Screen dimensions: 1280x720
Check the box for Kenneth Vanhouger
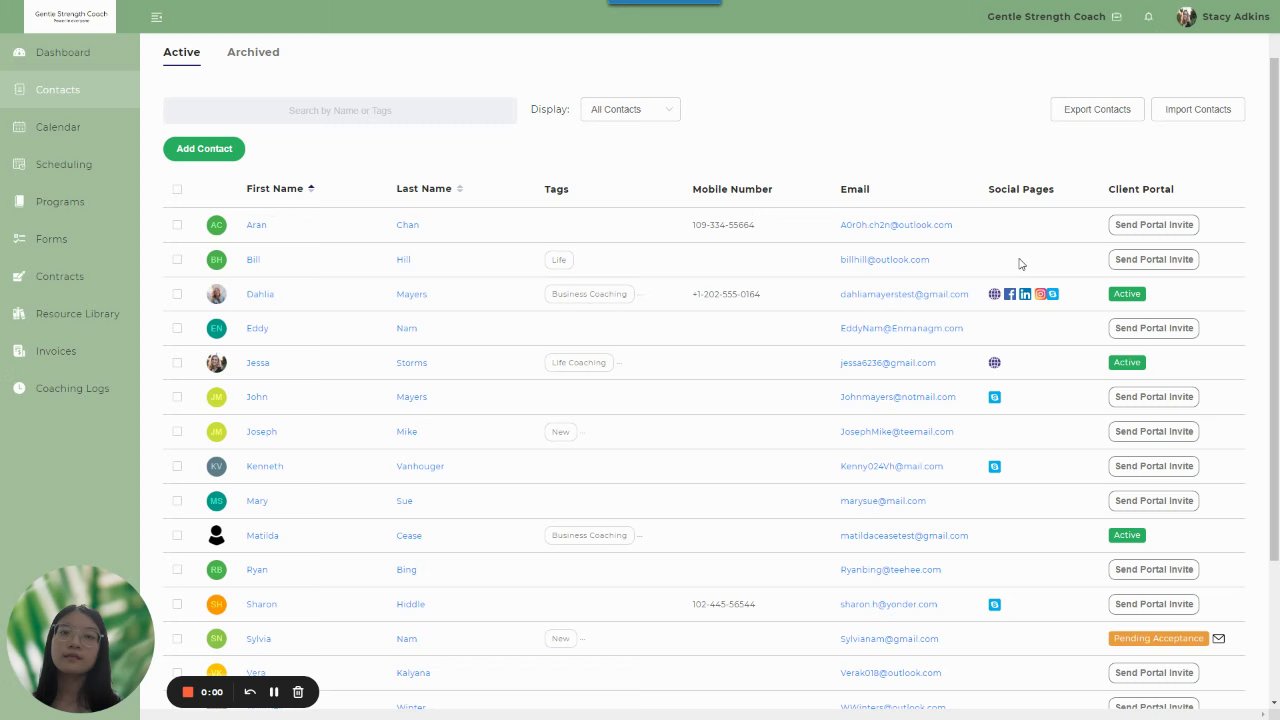click(x=177, y=466)
